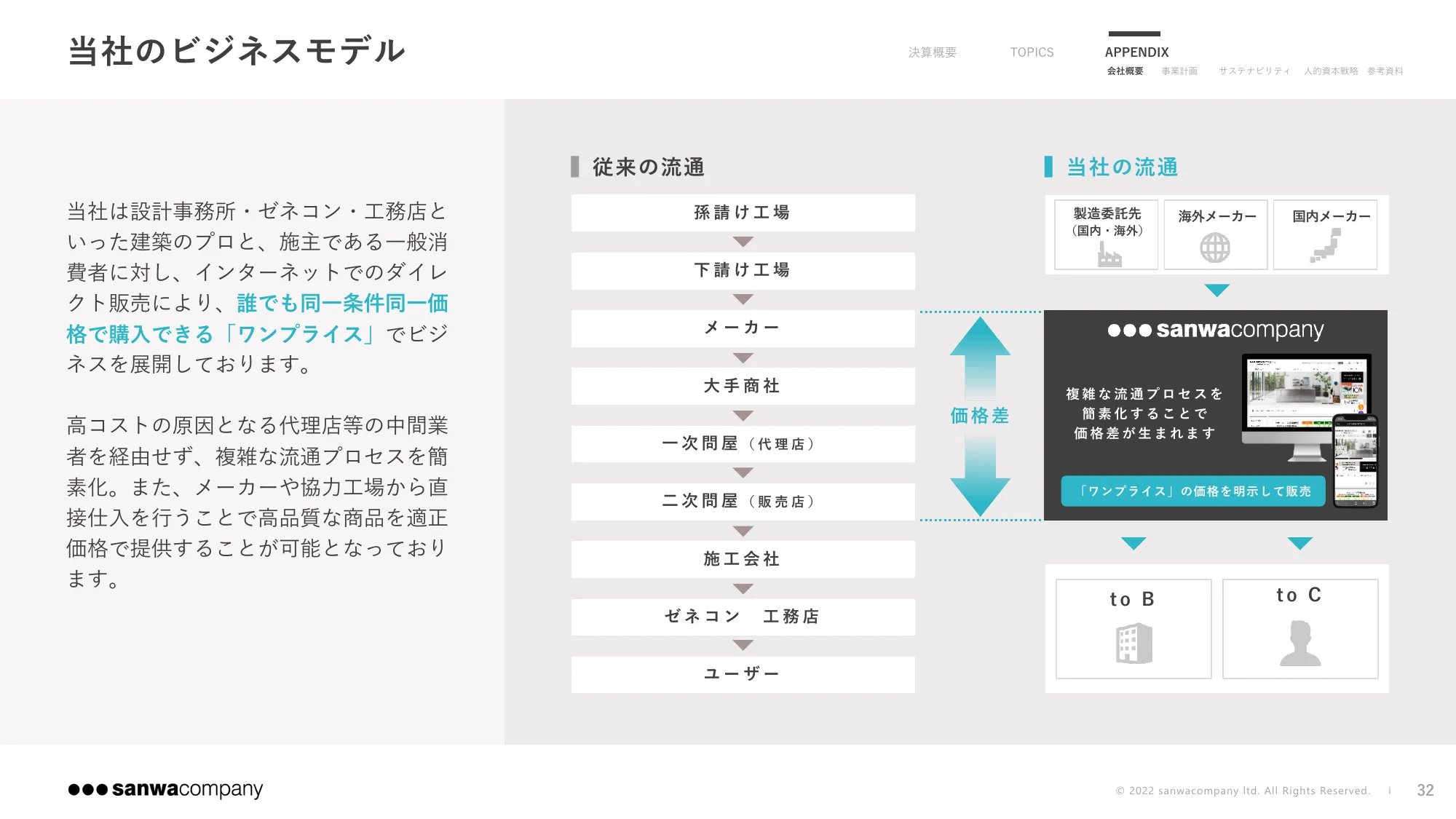Click the 海外メーカー card
Image resolution: width=1456 pixels, height=819 pixels.
tap(1215, 234)
